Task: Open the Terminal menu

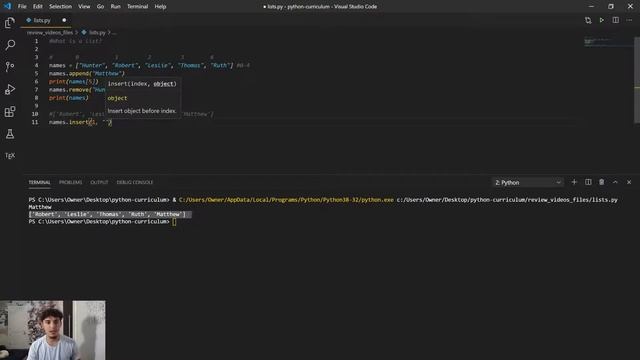Action: 138,7
